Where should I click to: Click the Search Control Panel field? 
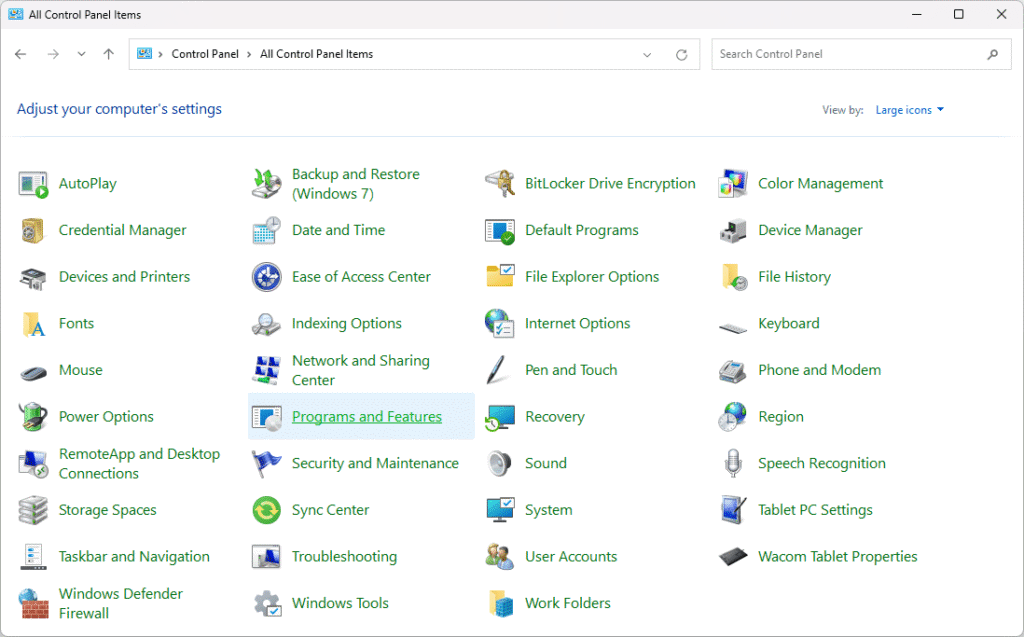click(x=861, y=54)
